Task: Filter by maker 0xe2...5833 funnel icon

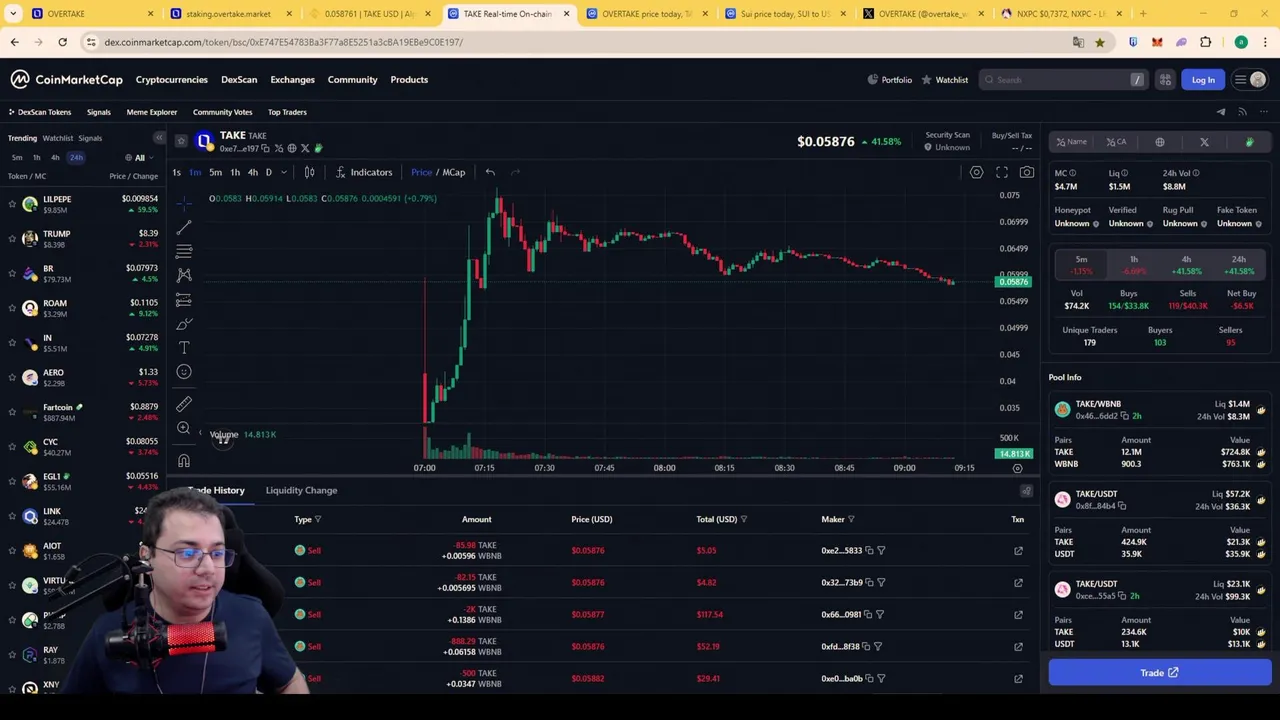Action: [x=881, y=551]
